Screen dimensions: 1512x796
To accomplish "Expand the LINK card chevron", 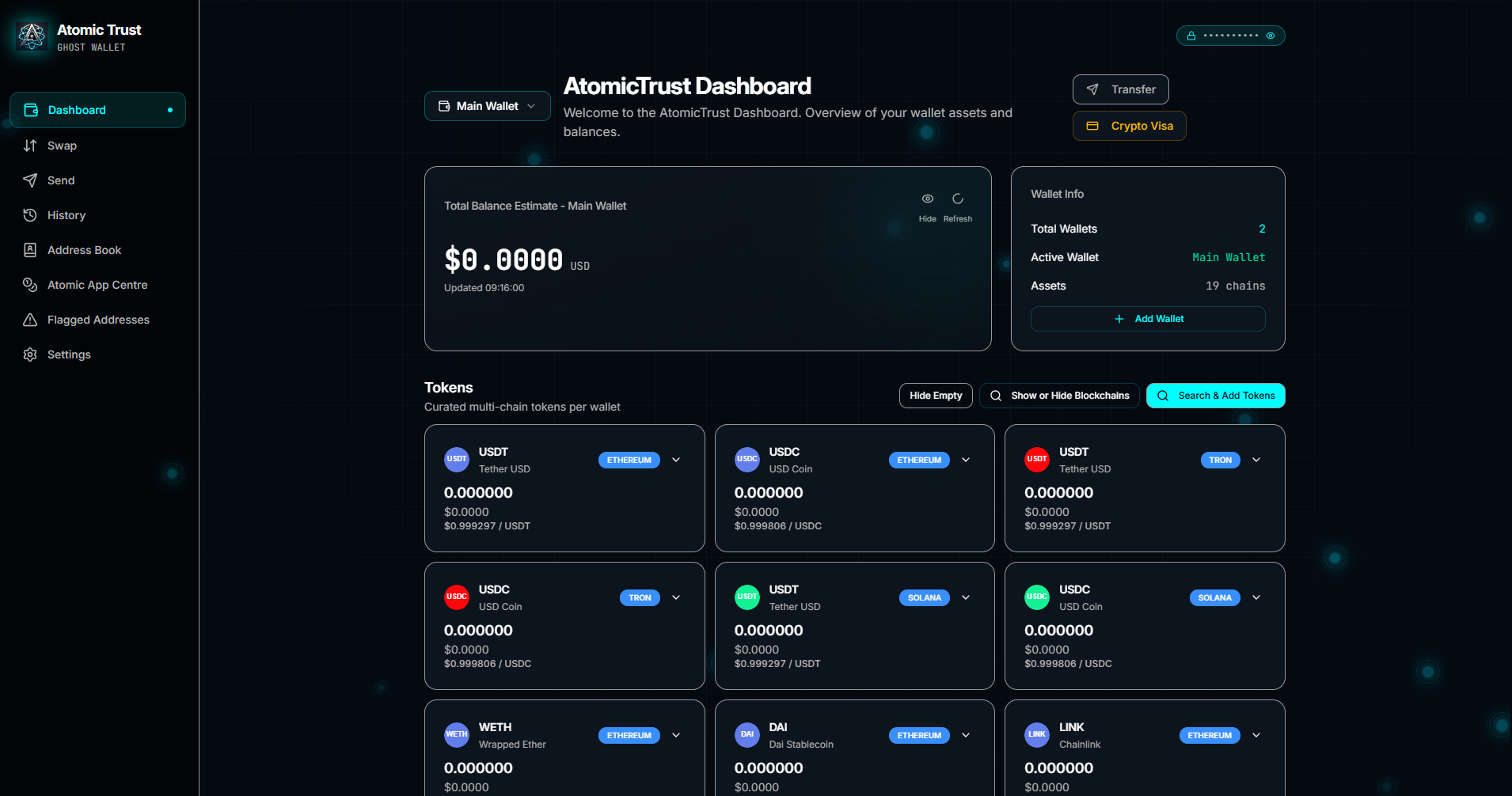I will [x=1256, y=735].
